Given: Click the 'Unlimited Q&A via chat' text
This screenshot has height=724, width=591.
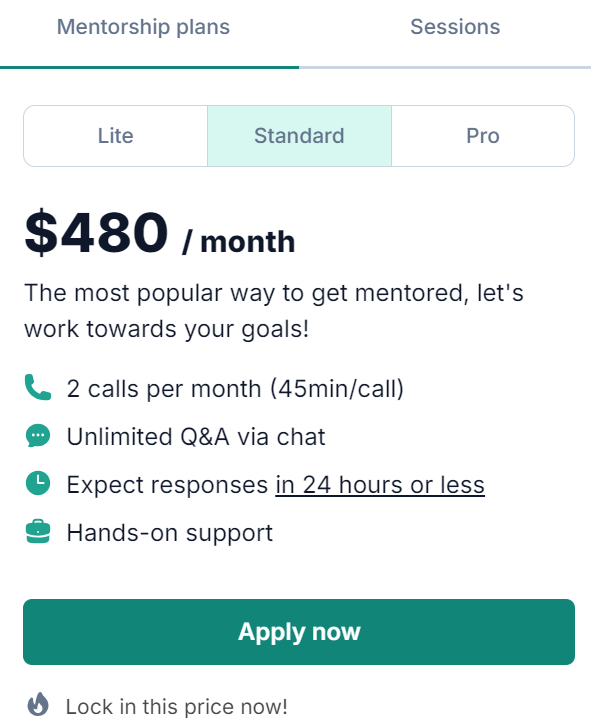Looking at the screenshot, I should pos(196,437).
